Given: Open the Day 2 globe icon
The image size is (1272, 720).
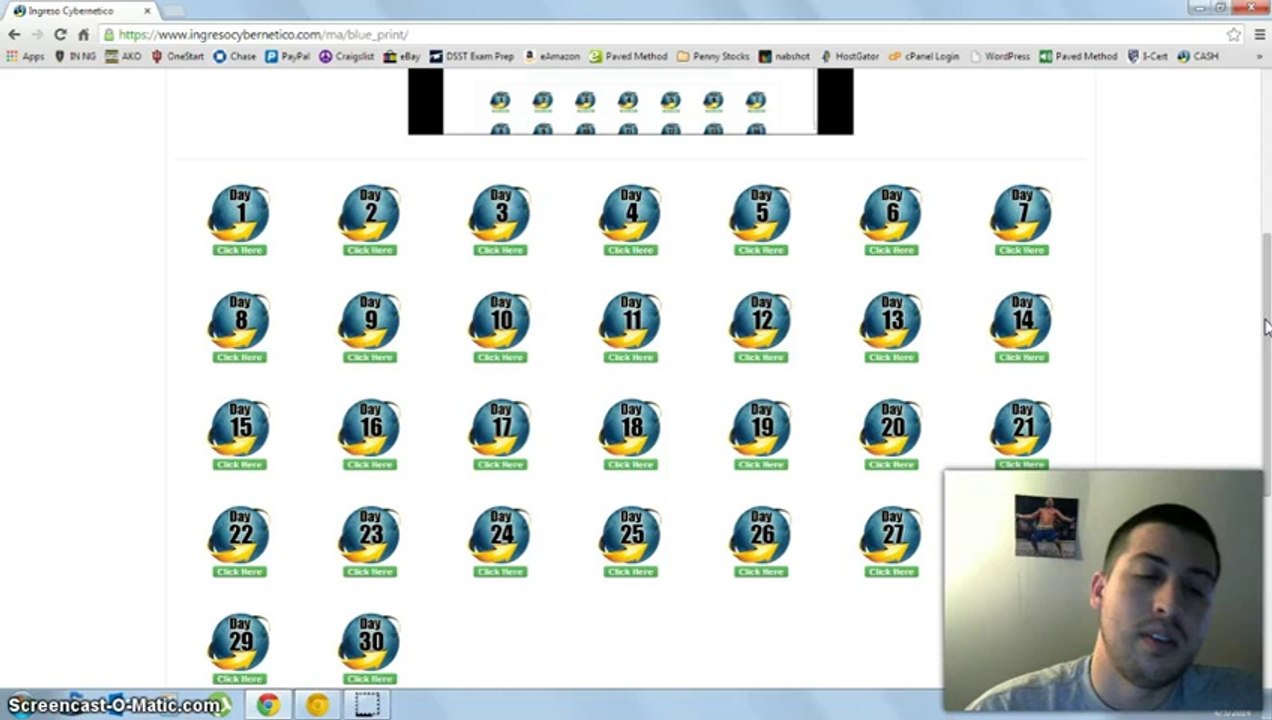Looking at the screenshot, I should 370,213.
